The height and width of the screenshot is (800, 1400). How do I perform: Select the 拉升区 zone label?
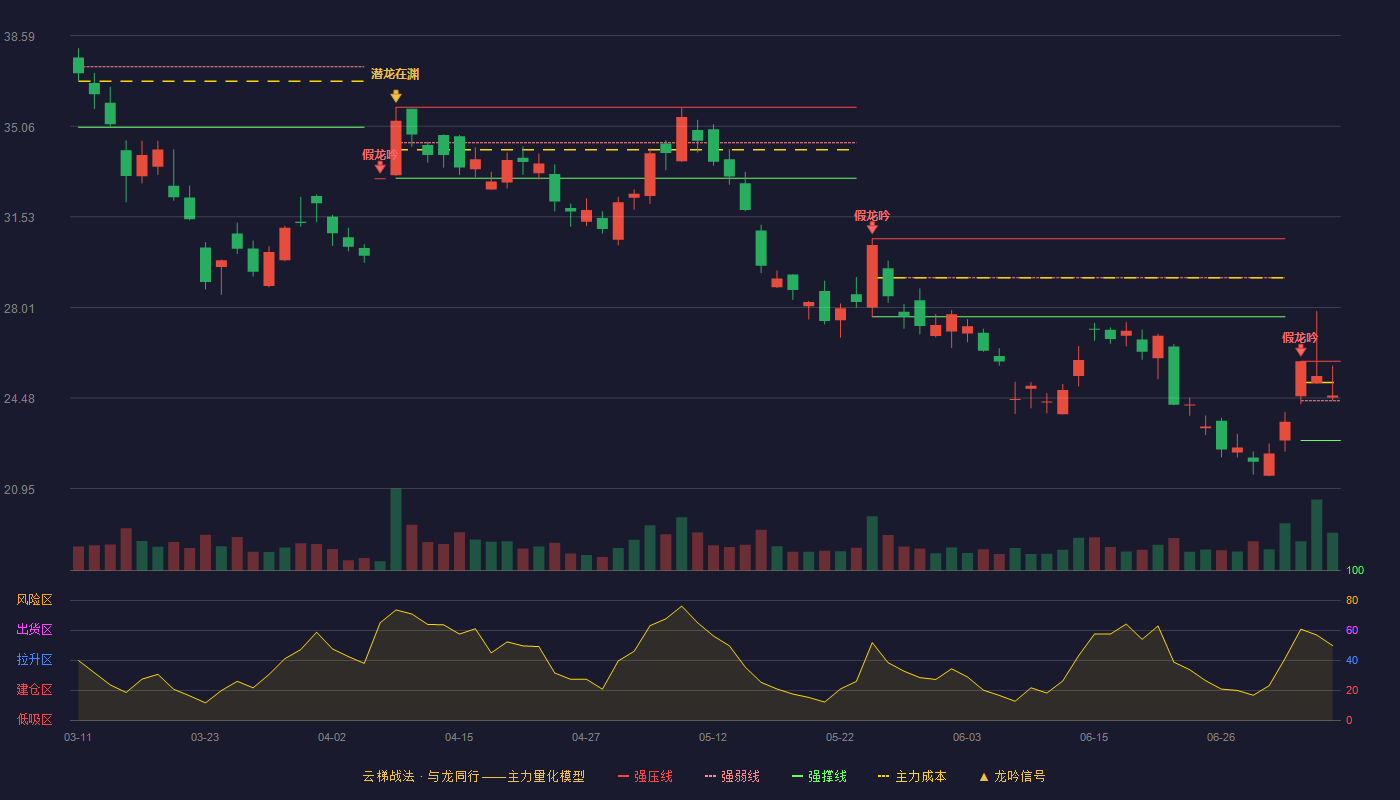34,660
